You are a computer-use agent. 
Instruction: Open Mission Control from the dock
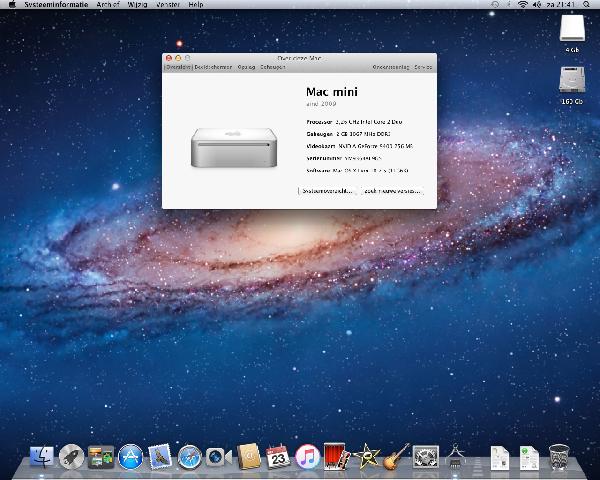101,457
